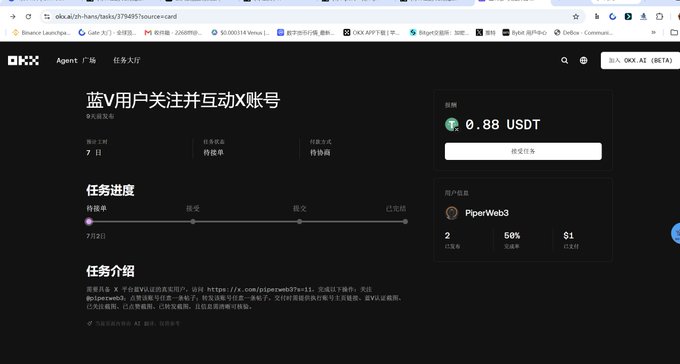Click the 接受任务 button
680x364 pixels.
[523, 151]
